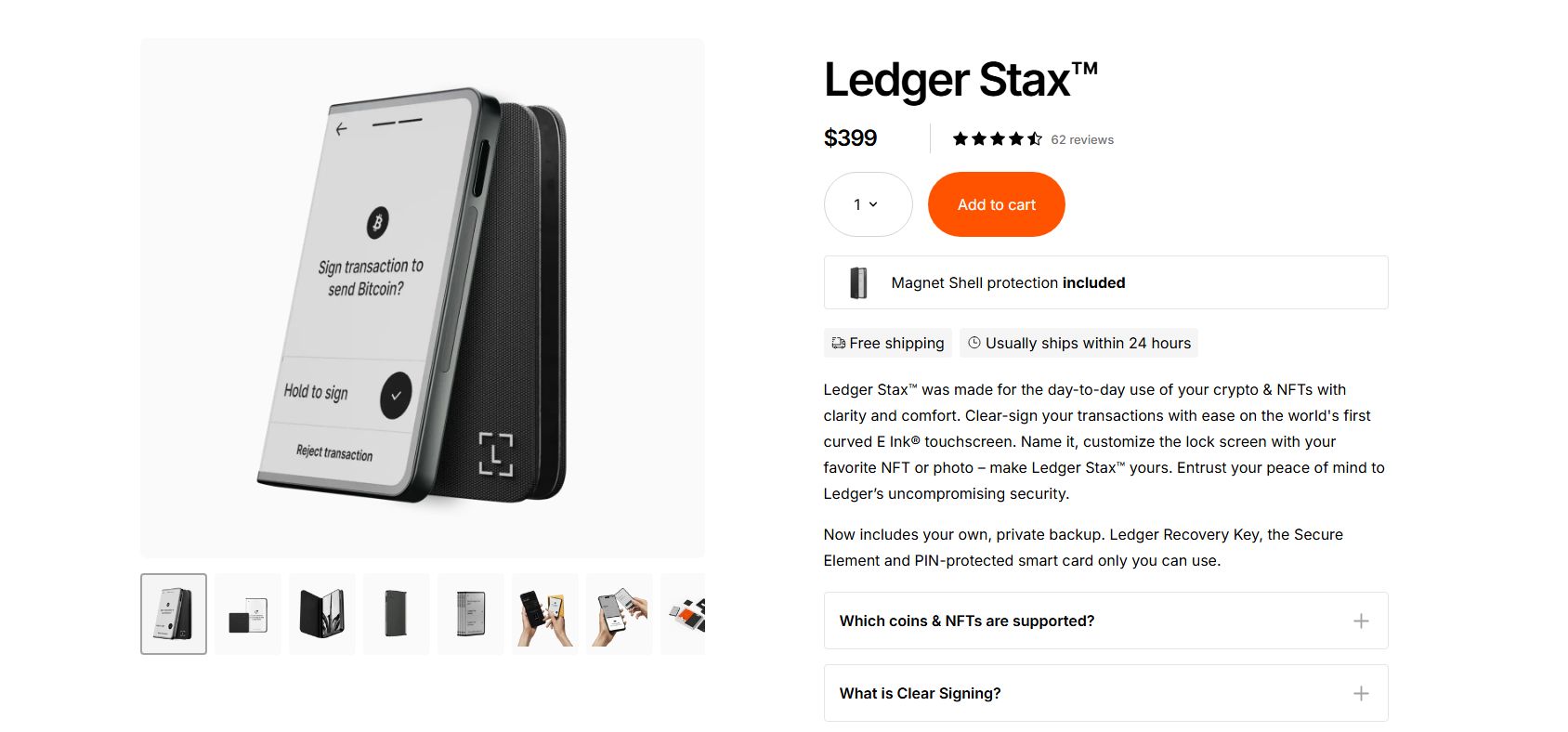The width and height of the screenshot is (1568, 732).
Task: Select the stacked devices thumbnail
Action: pos(470,613)
